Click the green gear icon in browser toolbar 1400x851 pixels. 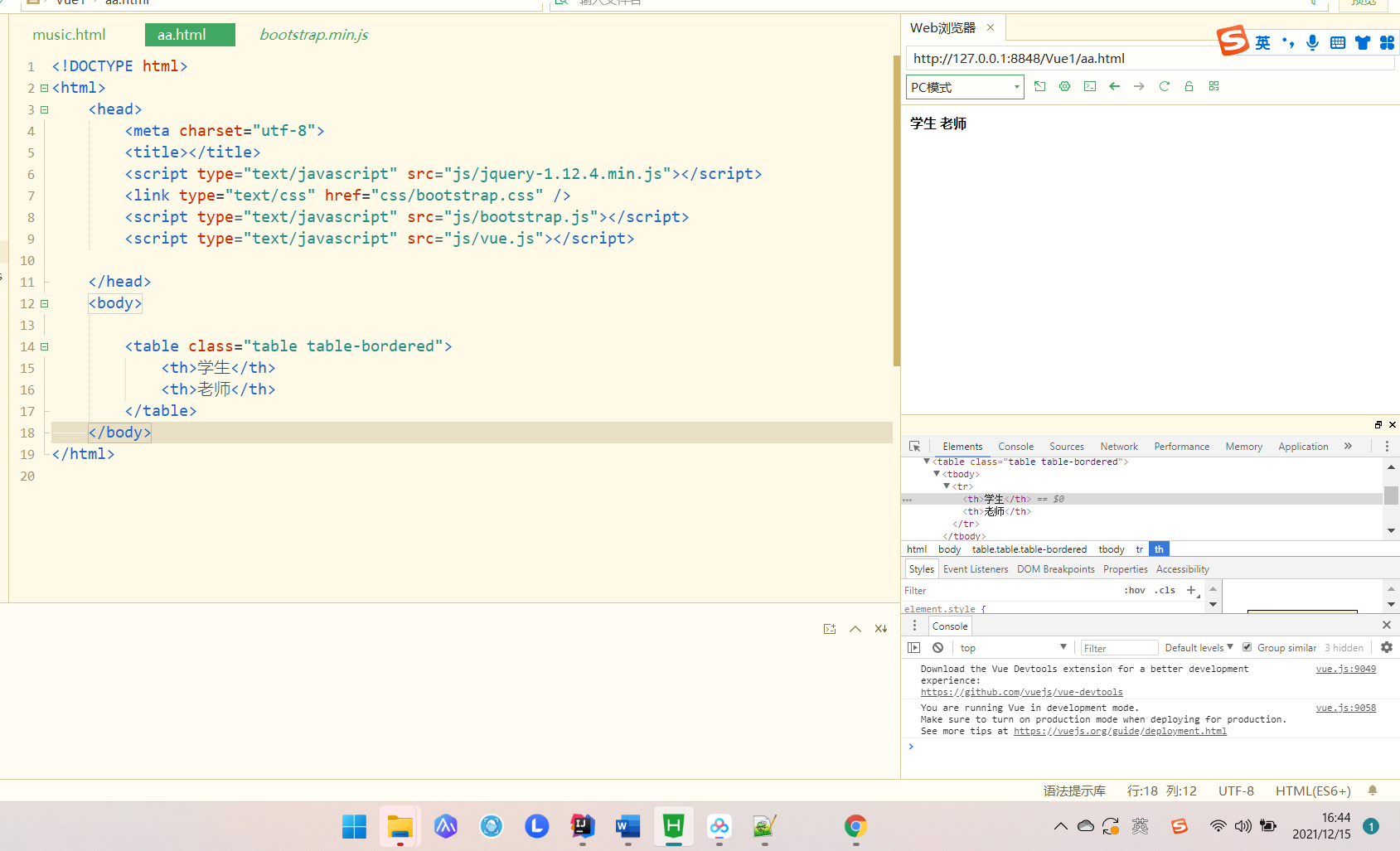1064,86
